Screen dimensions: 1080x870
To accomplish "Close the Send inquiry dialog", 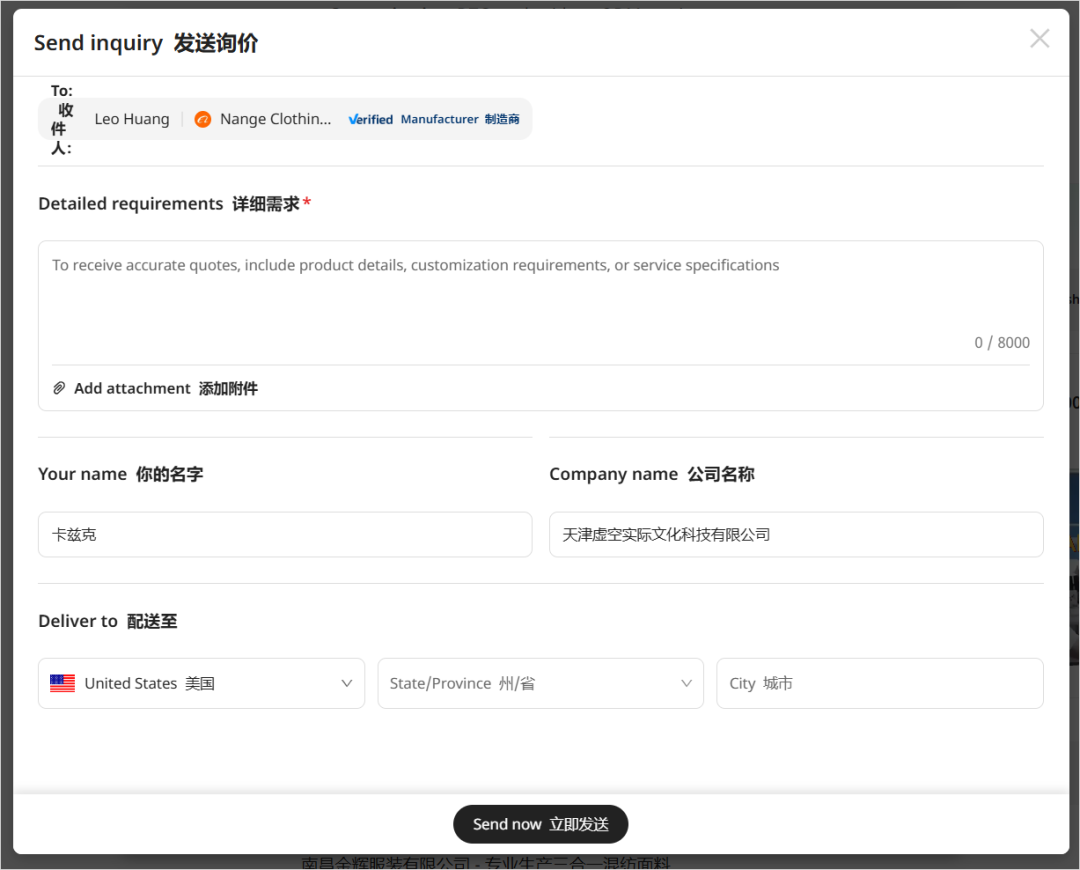I will pyautogui.click(x=1039, y=38).
